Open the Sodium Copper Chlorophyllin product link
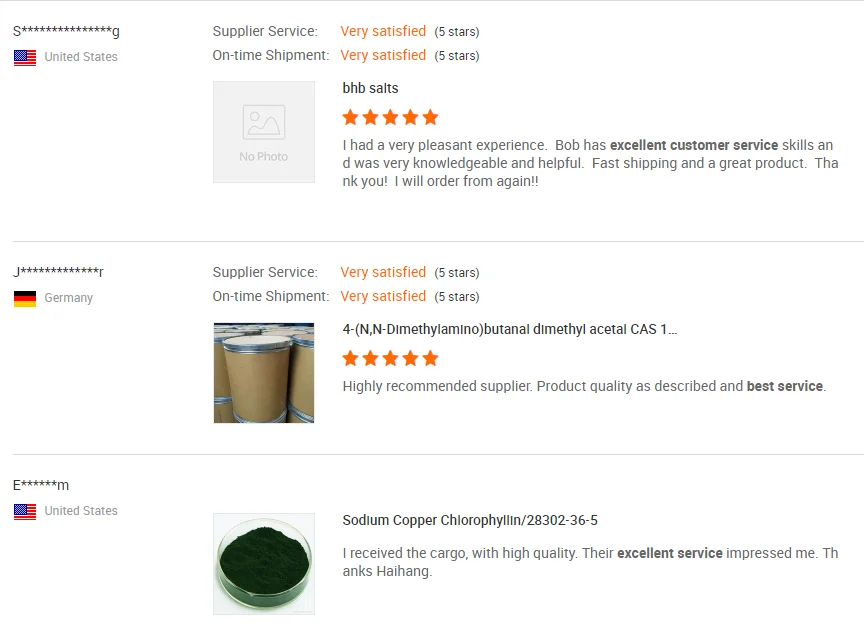 pos(470,520)
